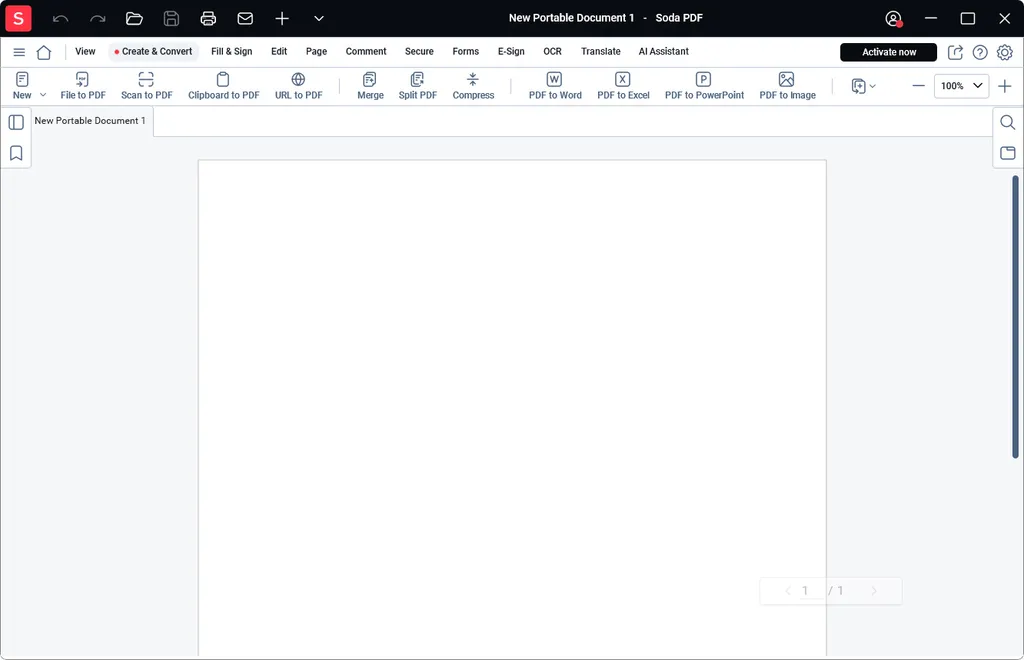Open the bookmarks panel
1024x660 pixels.
(x=16, y=153)
